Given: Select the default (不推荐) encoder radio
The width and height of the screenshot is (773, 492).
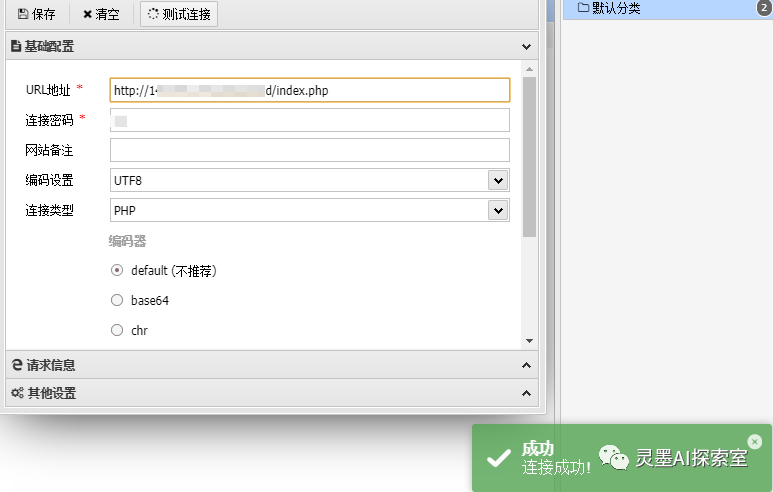Looking at the screenshot, I should (117, 270).
